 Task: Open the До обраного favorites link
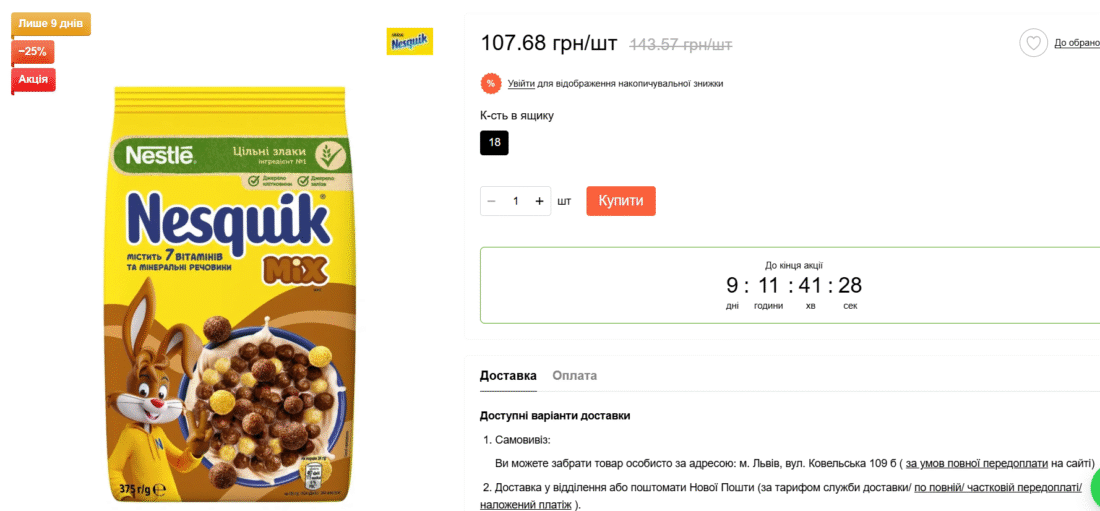[x=1077, y=44]
